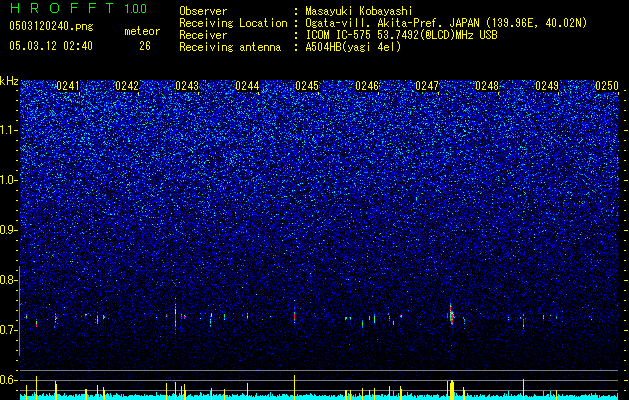Viewport: 629px width, 400px height.
Task: Click the 0250 time marker
Action: click(607, 86)
